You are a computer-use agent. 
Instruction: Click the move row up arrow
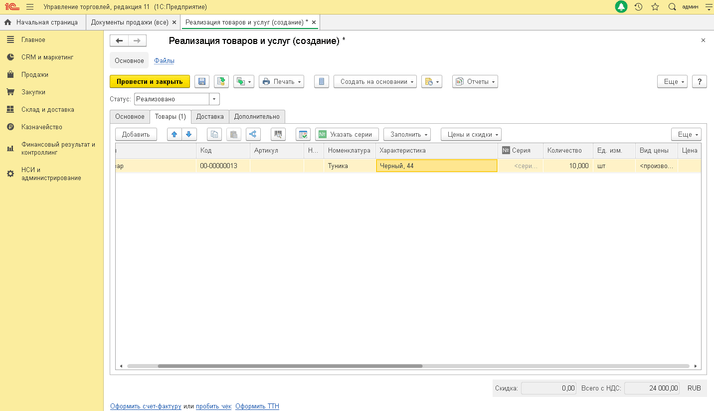[175, 134]
